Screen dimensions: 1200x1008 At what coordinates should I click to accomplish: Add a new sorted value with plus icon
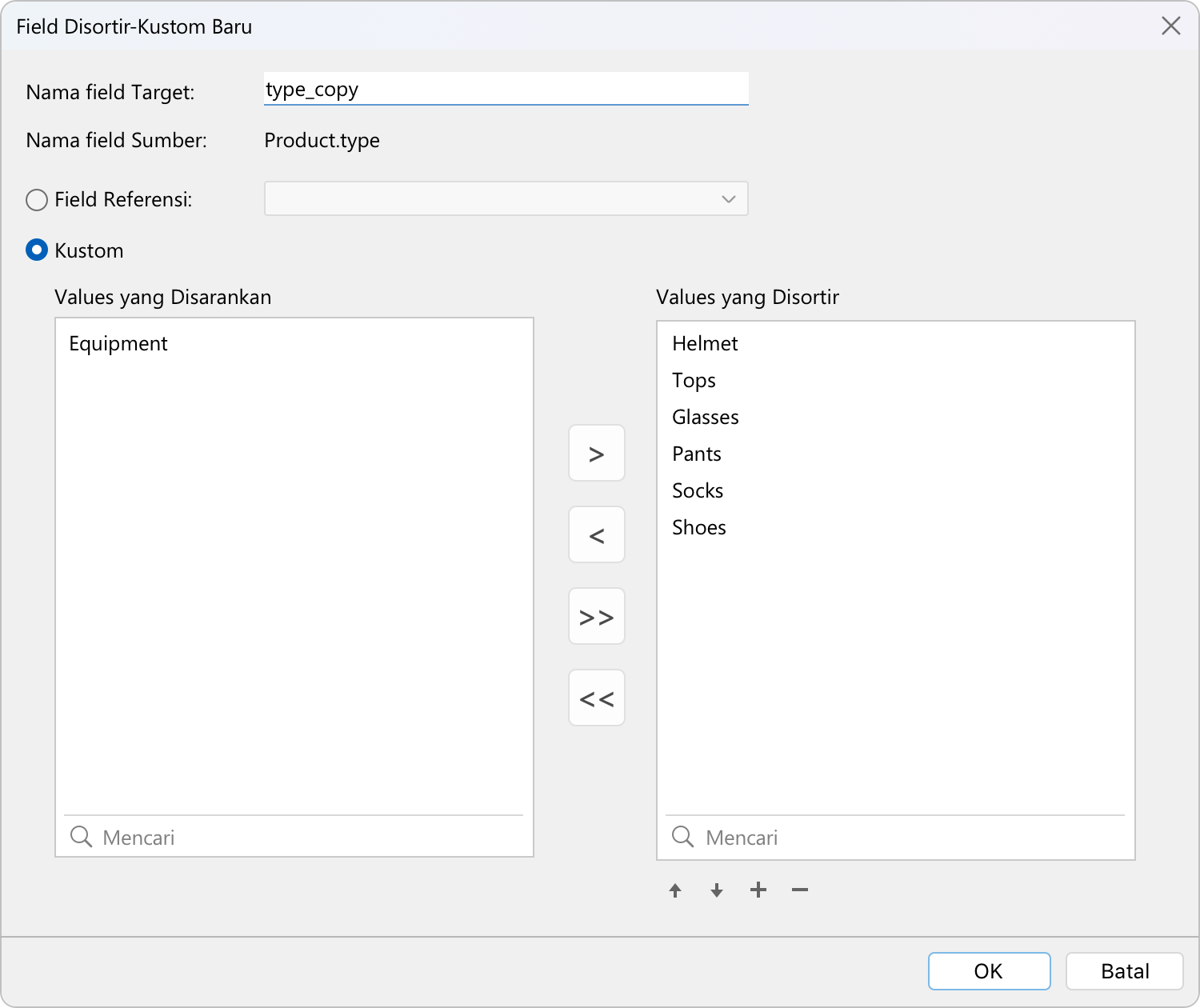tap(758, 890)
